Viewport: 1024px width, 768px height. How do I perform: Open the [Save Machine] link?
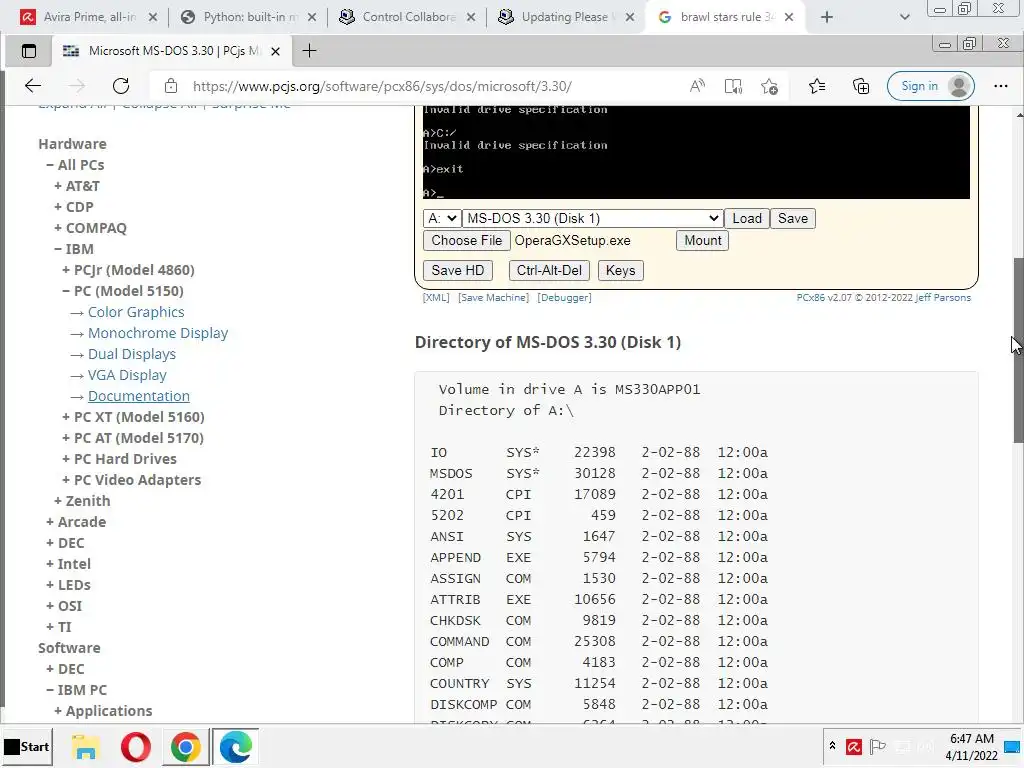point(493,298)
